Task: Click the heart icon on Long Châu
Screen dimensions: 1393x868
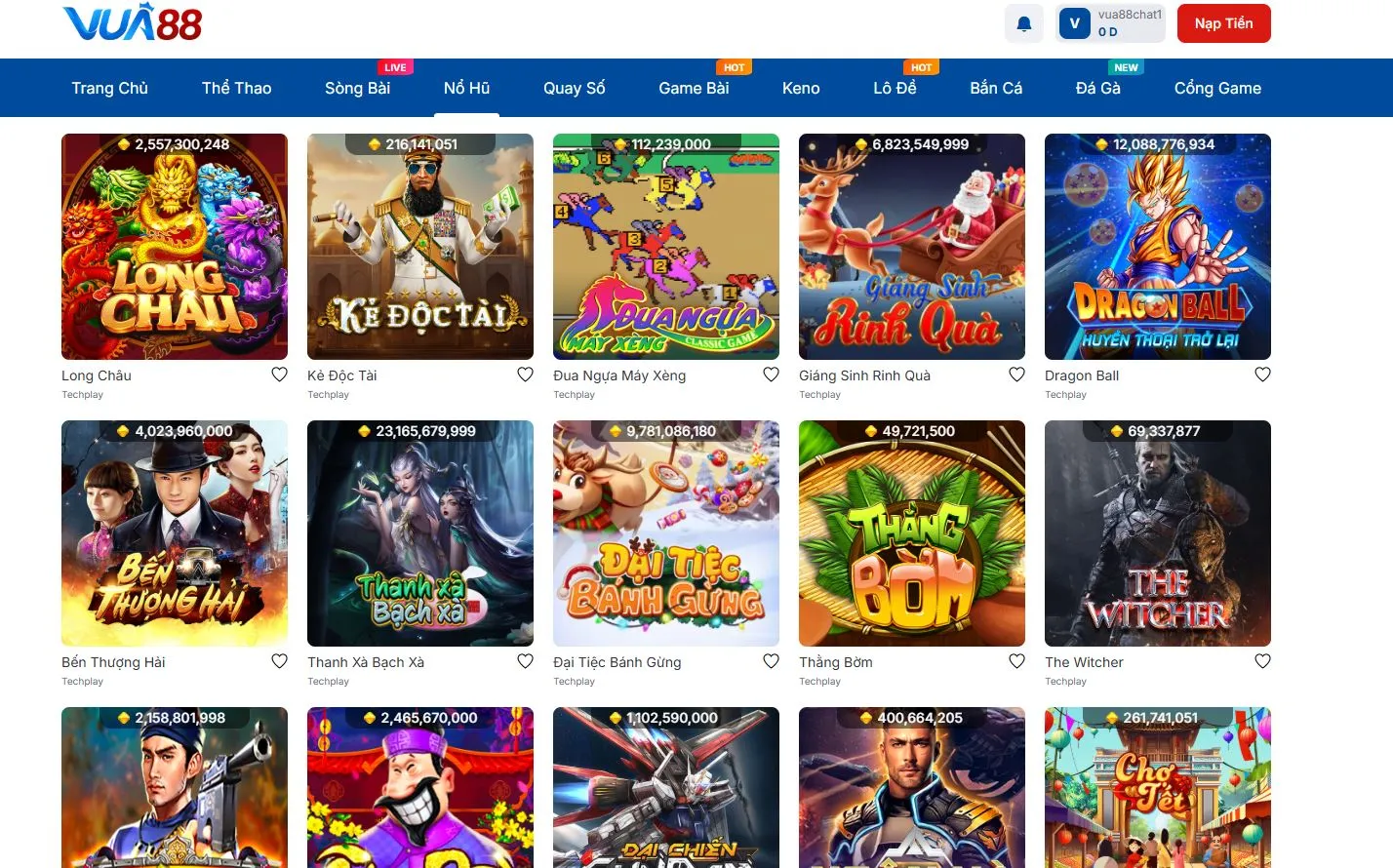Action: coord(280,374)
